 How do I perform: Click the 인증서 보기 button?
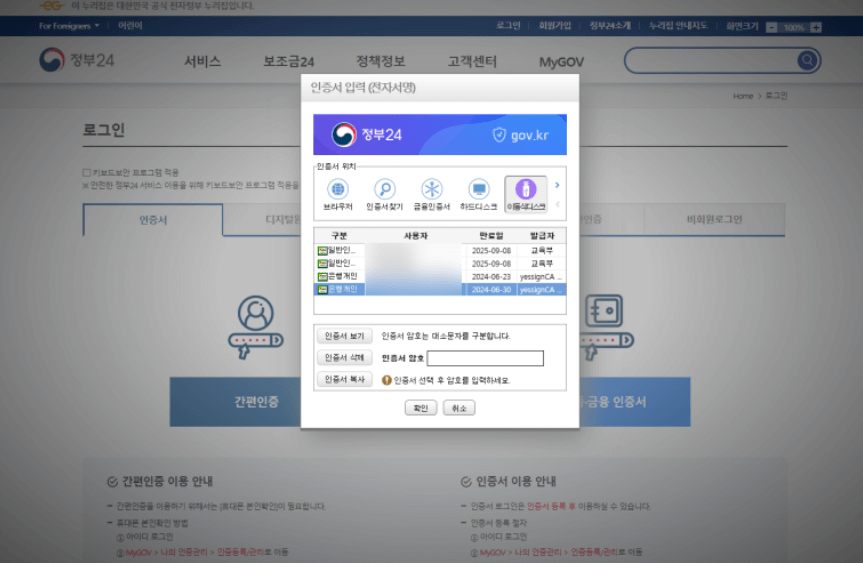[x=345, y=336]
